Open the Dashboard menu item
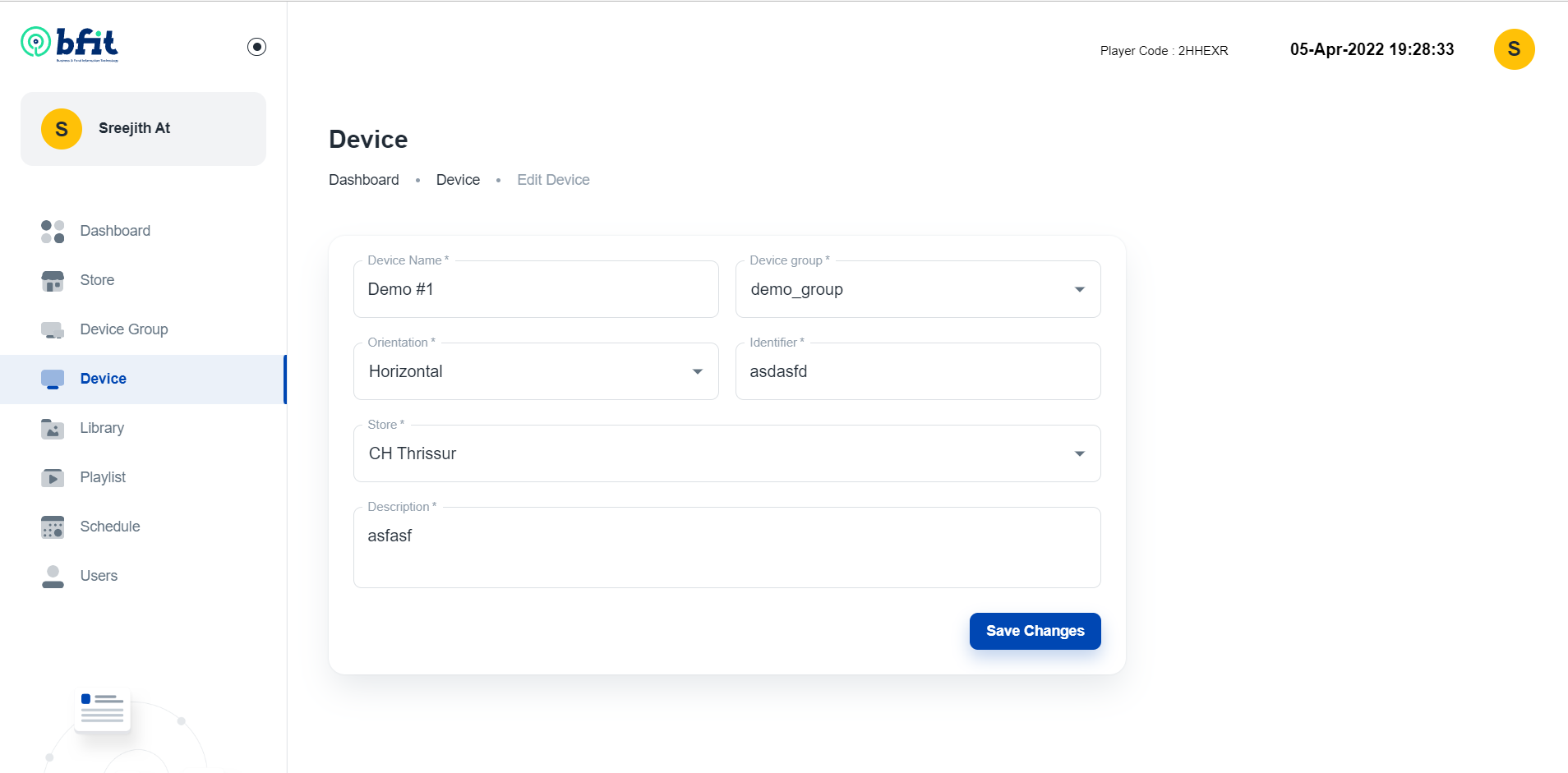The height and width of the screenshot is (773, 1568). coord(143,231)
